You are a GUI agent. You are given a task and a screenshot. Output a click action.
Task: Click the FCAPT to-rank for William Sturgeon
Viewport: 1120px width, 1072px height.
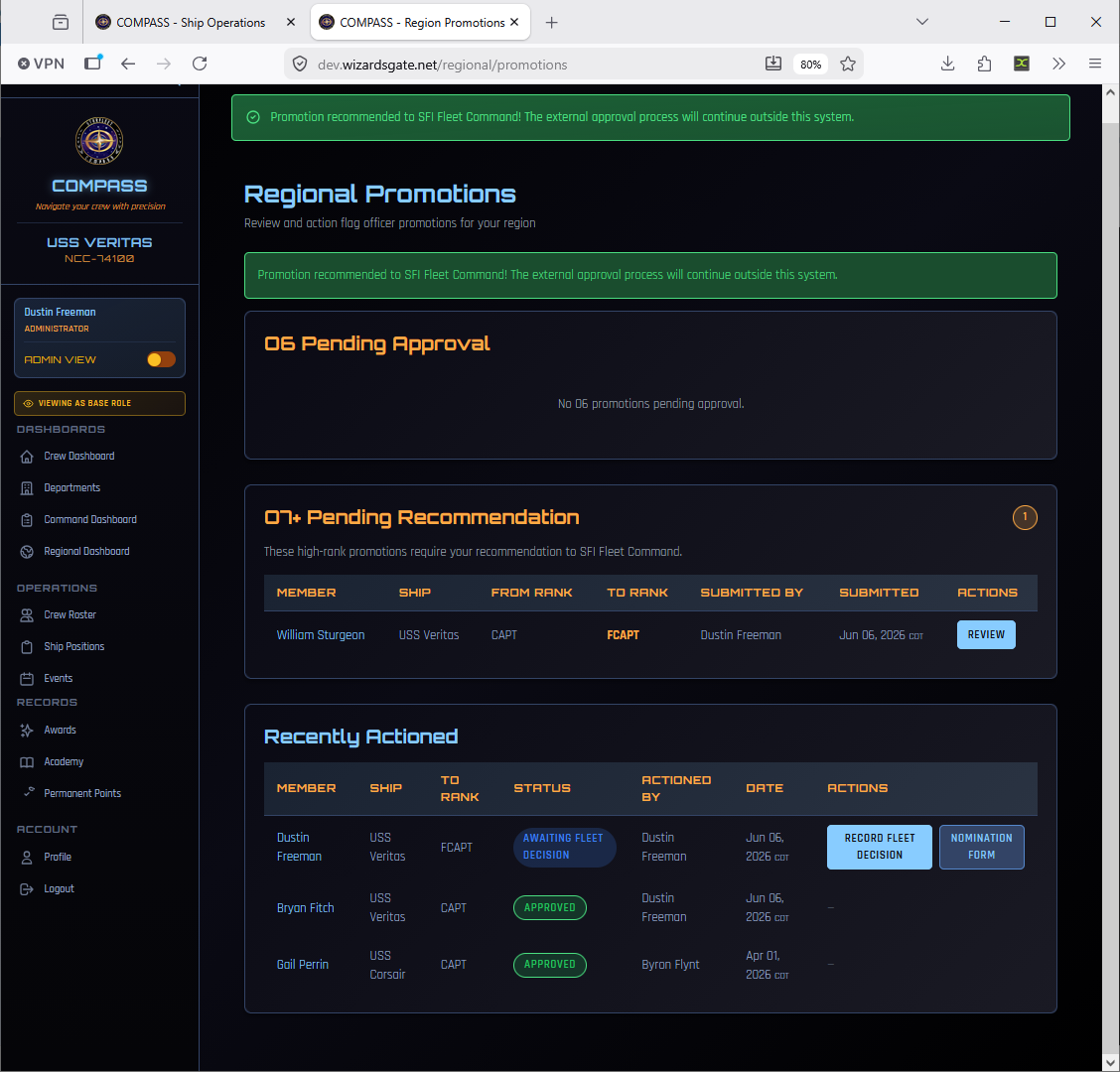coord(623,635)
